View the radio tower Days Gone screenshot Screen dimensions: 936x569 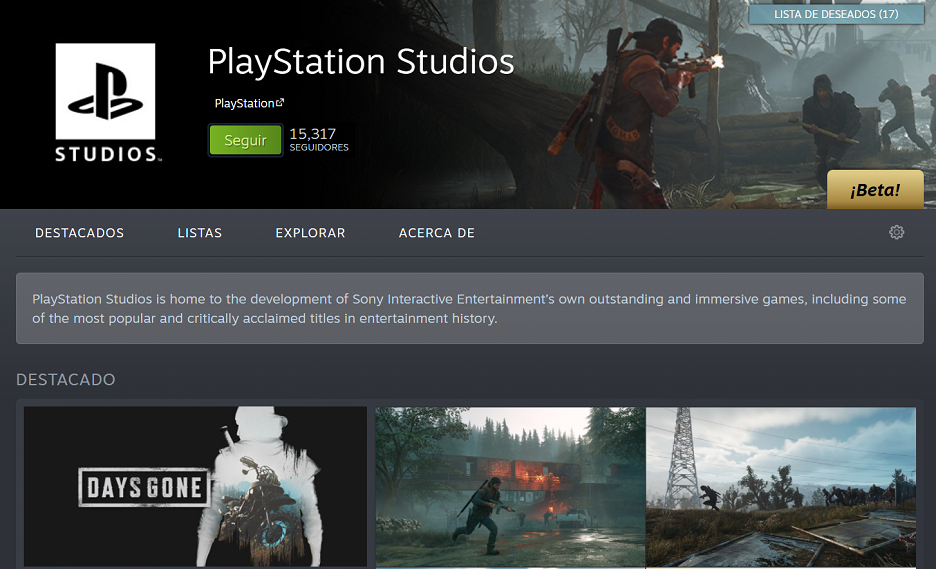pyautogui.click(x=781, y=487)
